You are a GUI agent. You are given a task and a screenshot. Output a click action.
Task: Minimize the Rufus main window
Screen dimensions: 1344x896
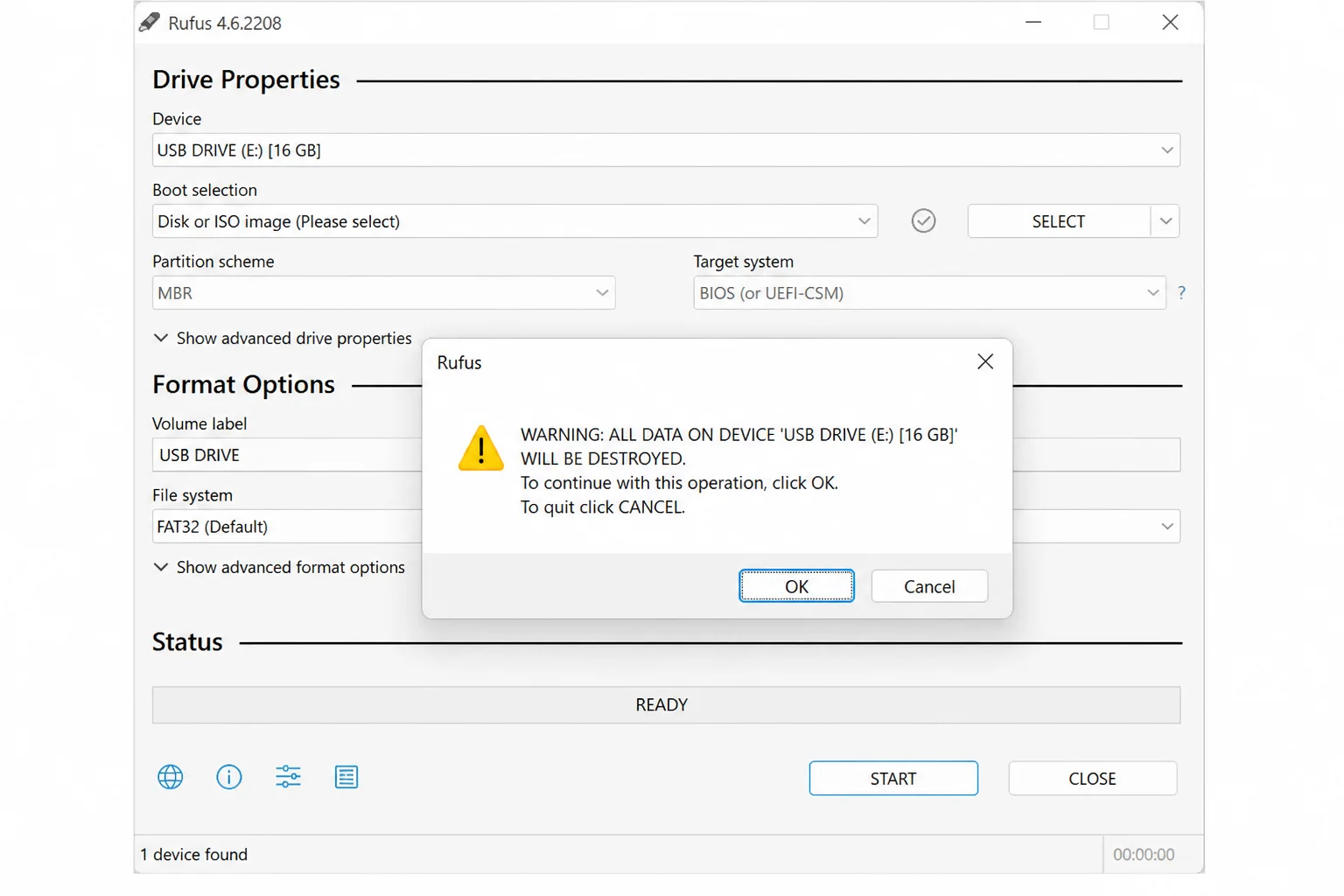pyautogui.click(x=1033, y=23)
